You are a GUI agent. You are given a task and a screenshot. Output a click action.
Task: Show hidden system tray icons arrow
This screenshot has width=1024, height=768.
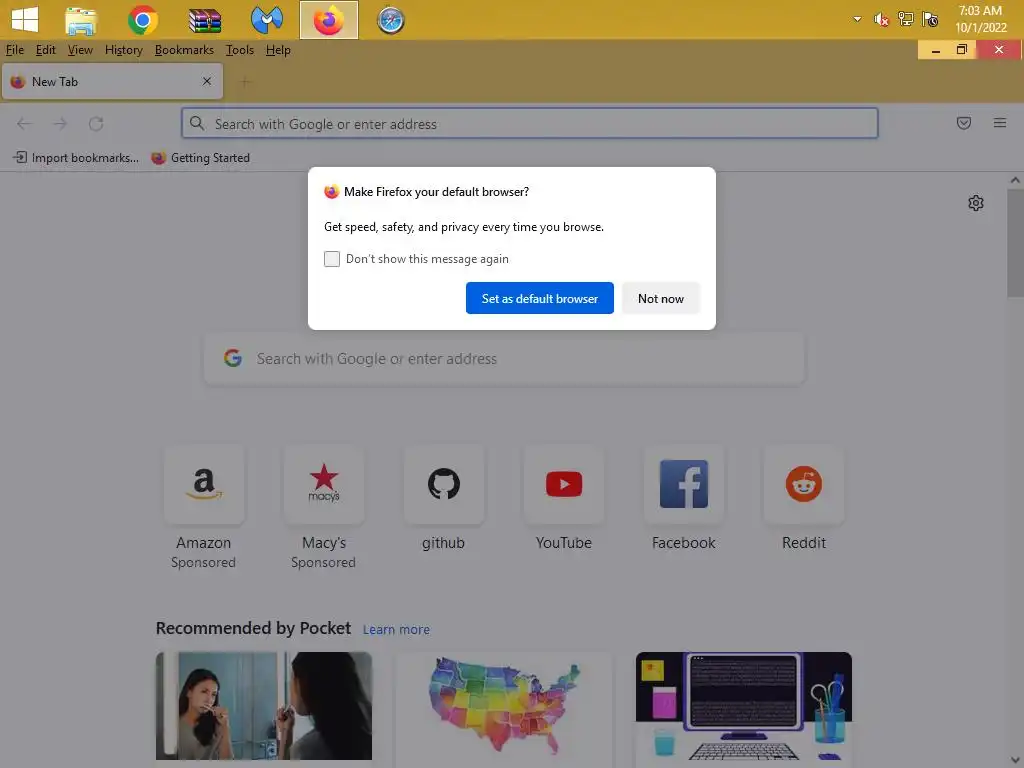click(857, 19)
